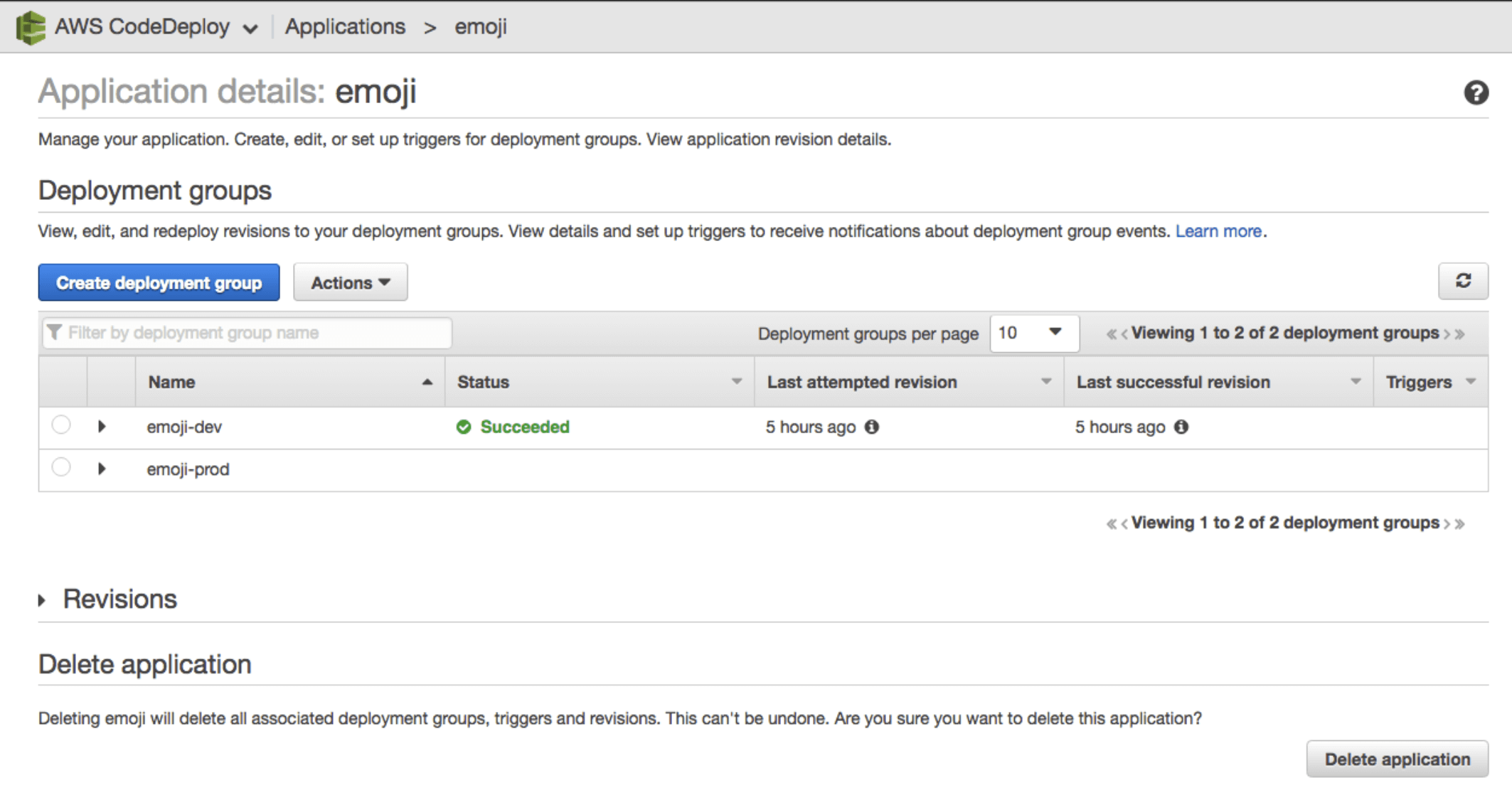Screen dimensions: 1512x788
Task: Click info icon beside last successful revision
Action: pos(1181,427)
